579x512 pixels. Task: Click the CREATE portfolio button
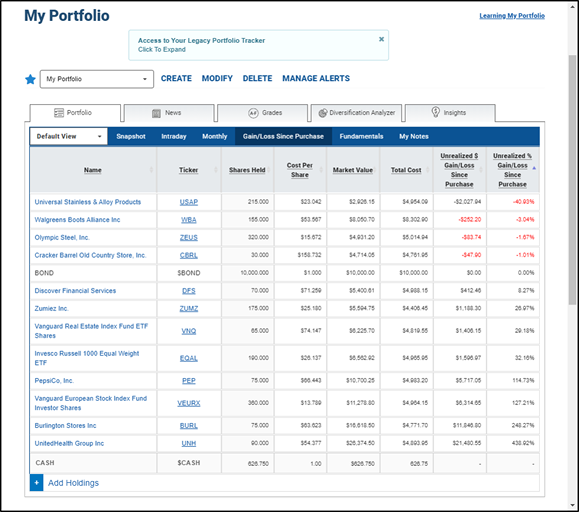tap(176, 78)
